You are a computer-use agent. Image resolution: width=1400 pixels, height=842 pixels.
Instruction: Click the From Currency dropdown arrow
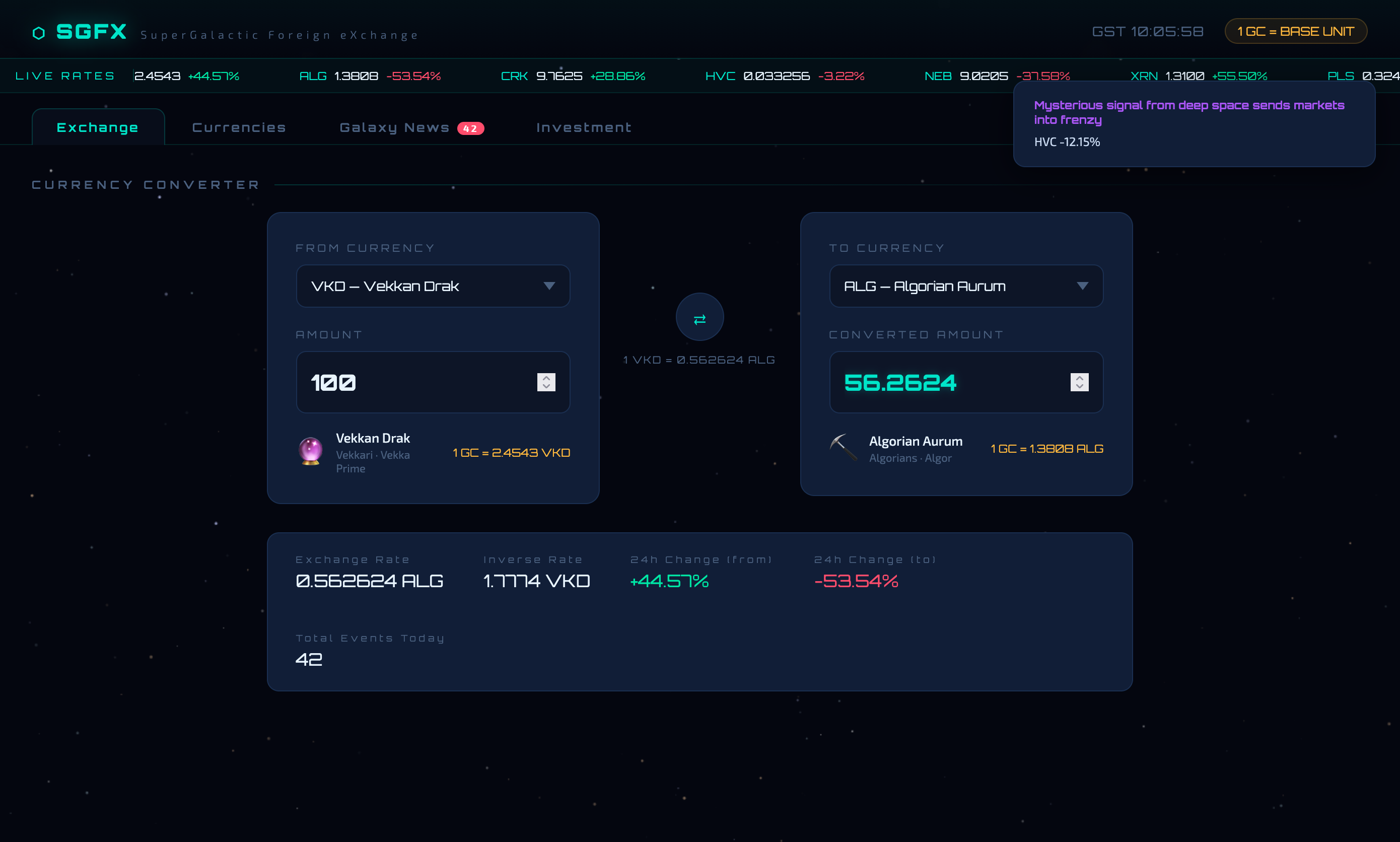(548, 286)
